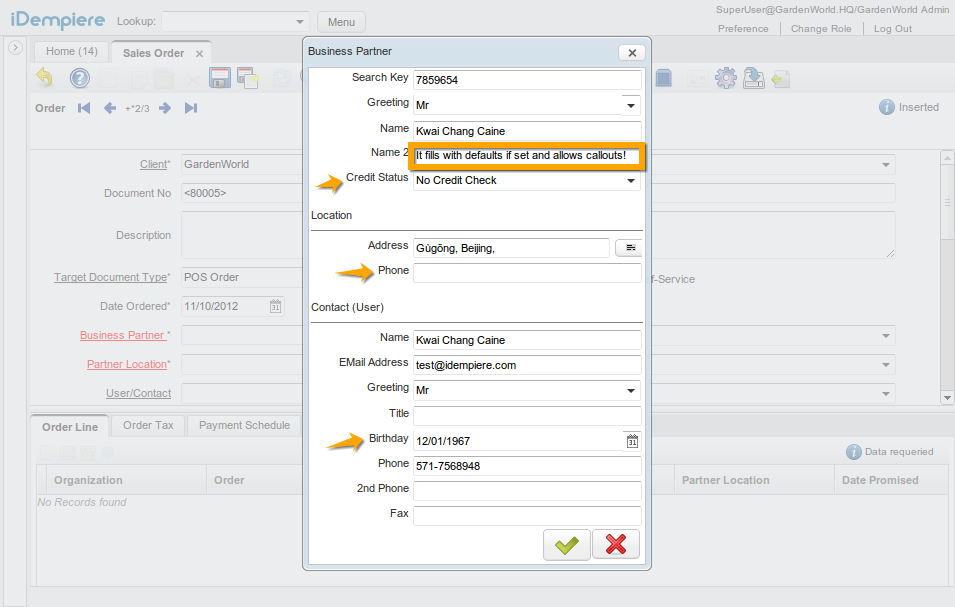Click the yellow Undo arrow icon
Image resolution: width=955 pixels, height=607 pixels.
[x=45, y=78]
